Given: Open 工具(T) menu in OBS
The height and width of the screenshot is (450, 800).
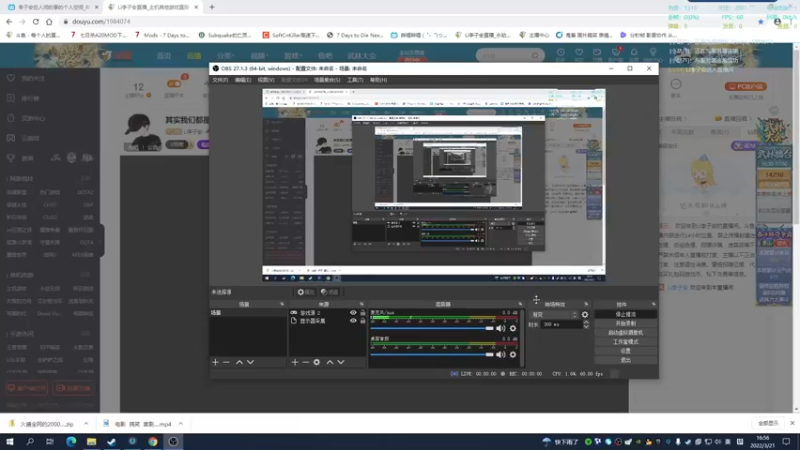Looking at the screenshot, I should pyautogui.click(x=355, y=80).
